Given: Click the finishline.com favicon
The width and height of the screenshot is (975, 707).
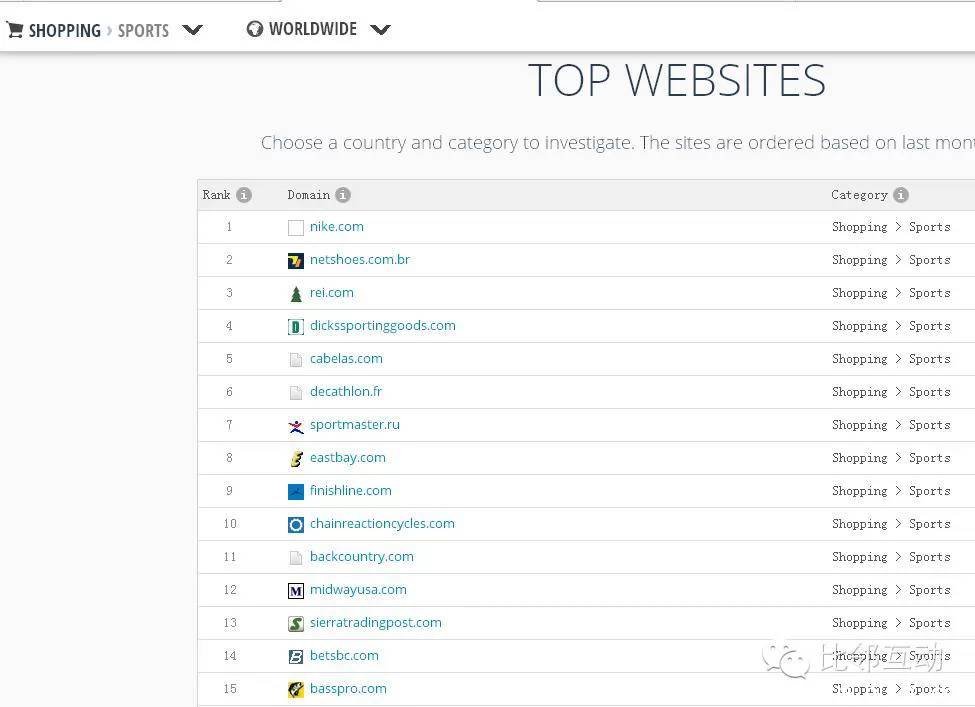Looking at the screenshot, I should pos(296,492).
